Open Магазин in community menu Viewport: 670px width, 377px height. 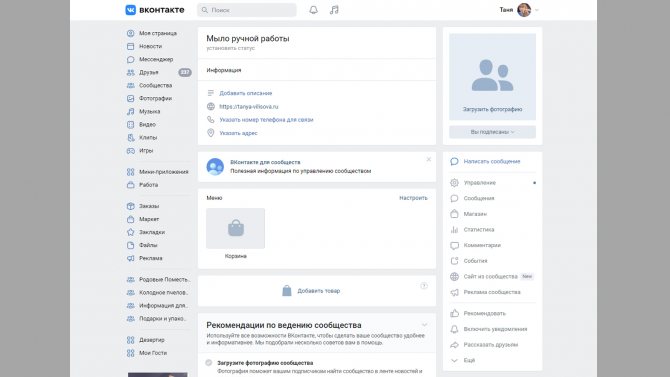[x=475, y=214]
